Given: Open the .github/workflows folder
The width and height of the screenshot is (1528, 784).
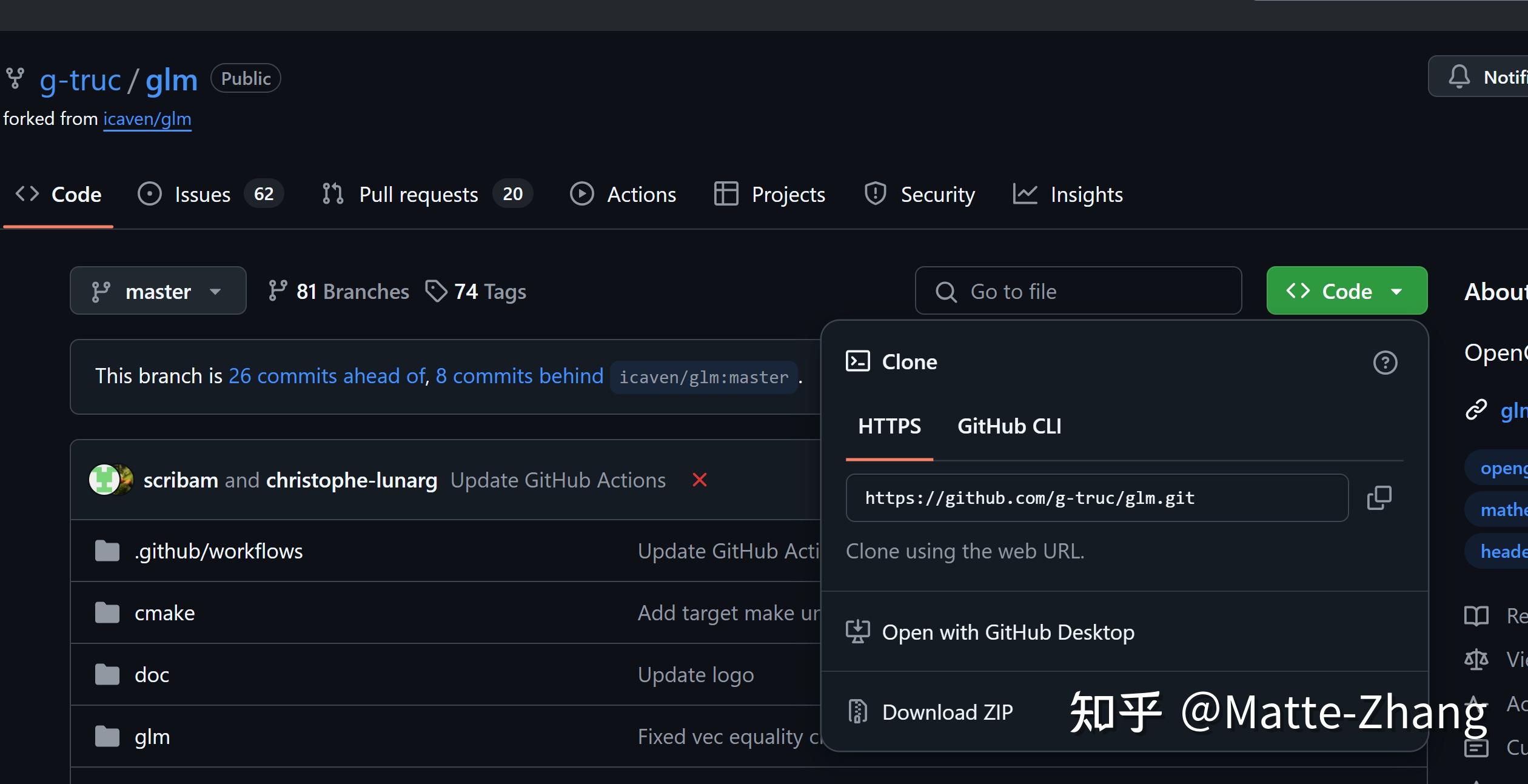Looking at the screenshot, I should click(219, 551).
